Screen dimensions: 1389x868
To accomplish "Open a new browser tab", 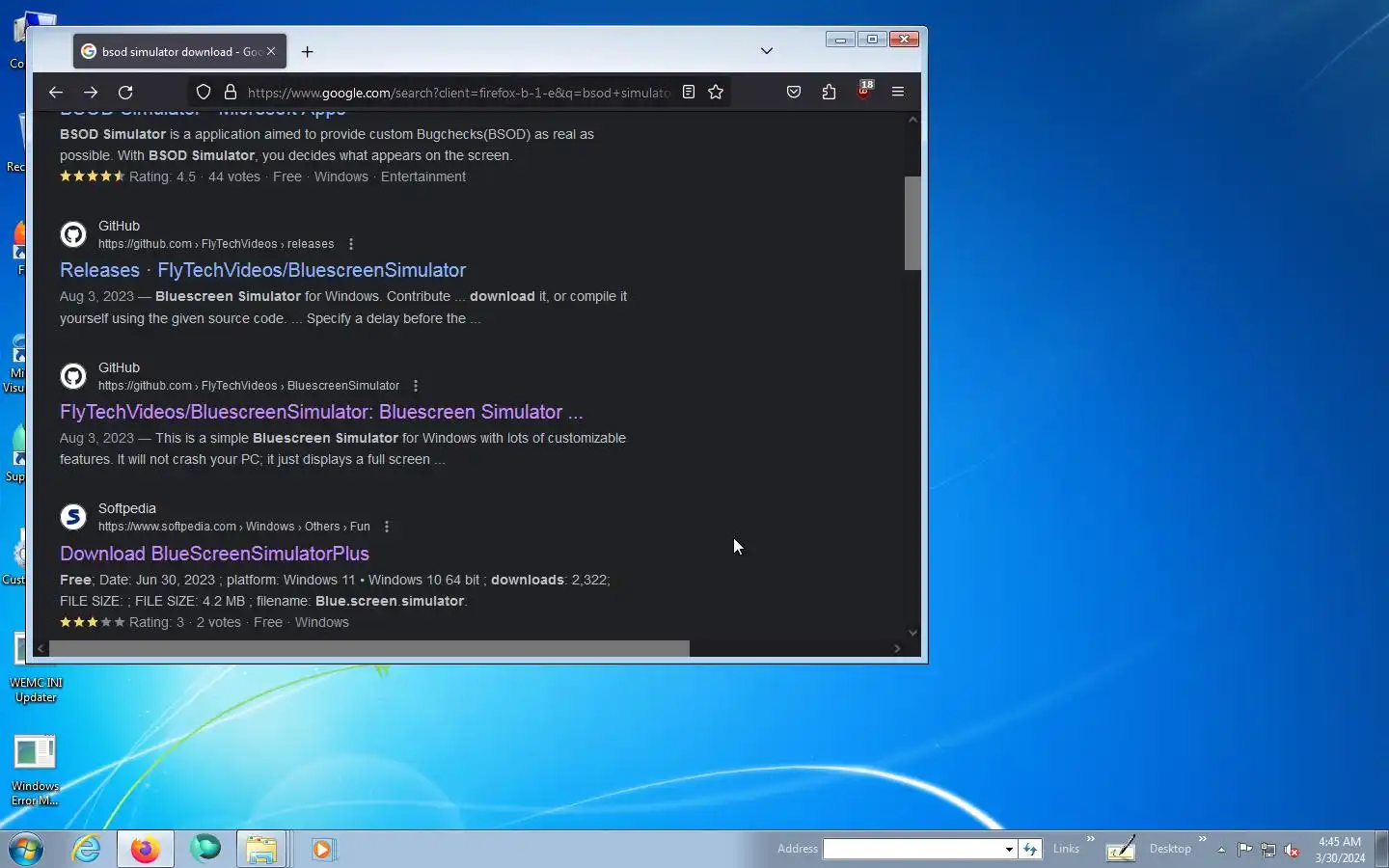I will [x=308, y=52].
